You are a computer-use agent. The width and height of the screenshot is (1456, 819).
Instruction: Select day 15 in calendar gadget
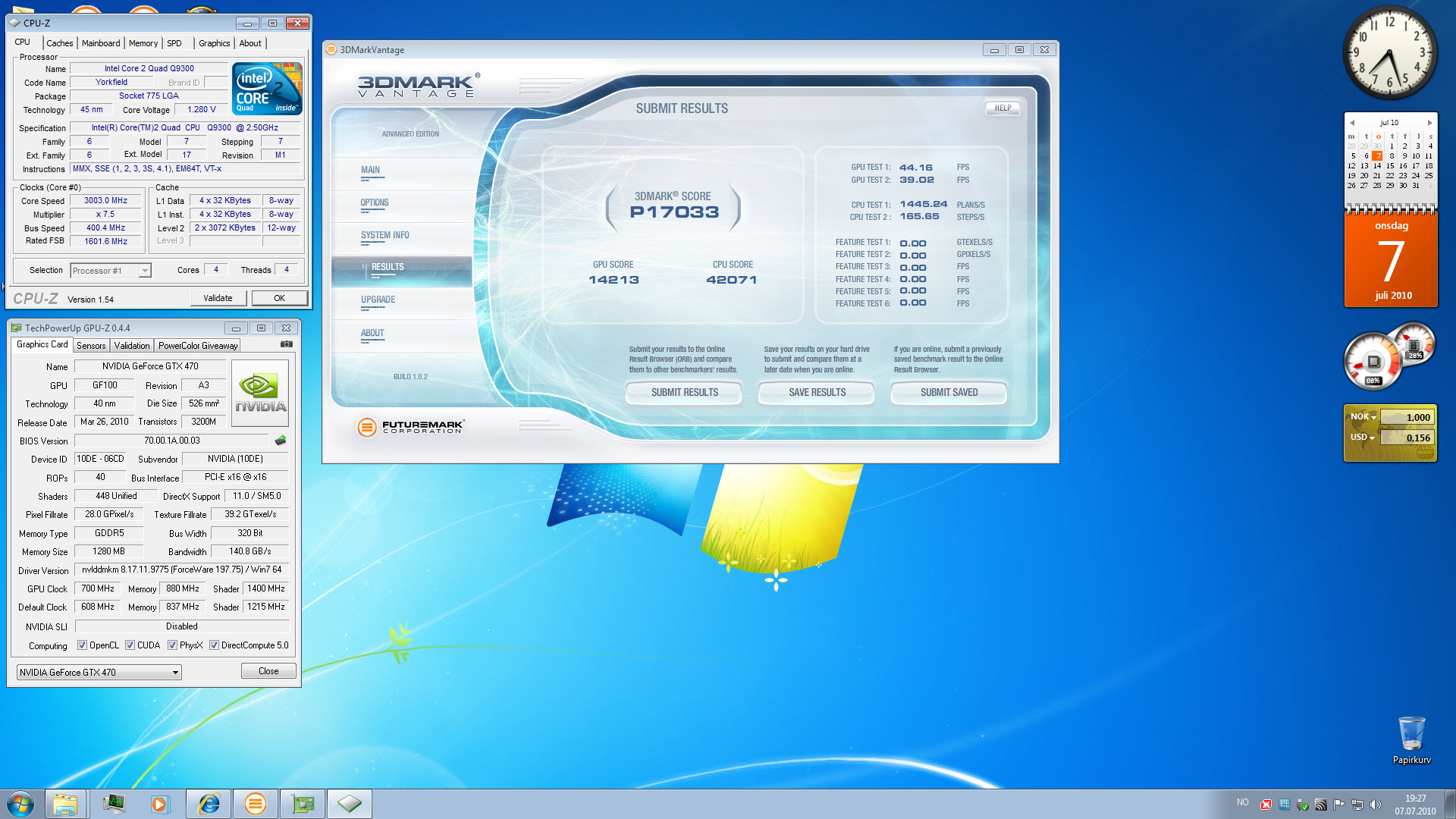pyautogui.click(x=1390, y=166)
